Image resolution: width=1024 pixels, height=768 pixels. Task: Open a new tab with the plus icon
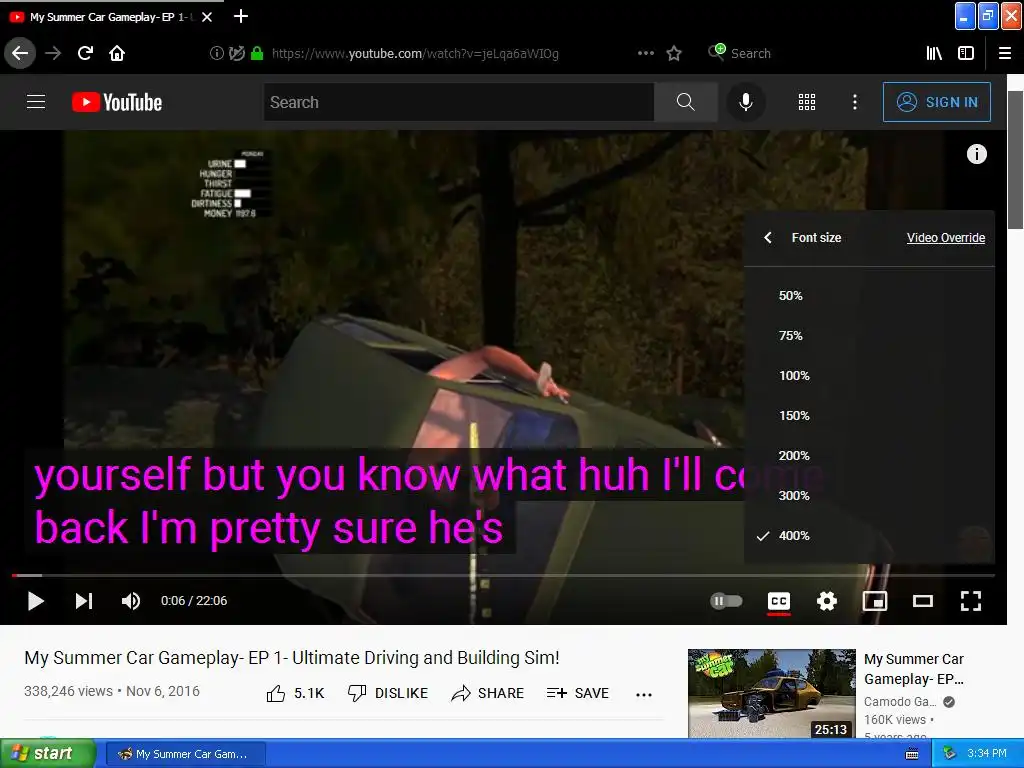[240, 16]
